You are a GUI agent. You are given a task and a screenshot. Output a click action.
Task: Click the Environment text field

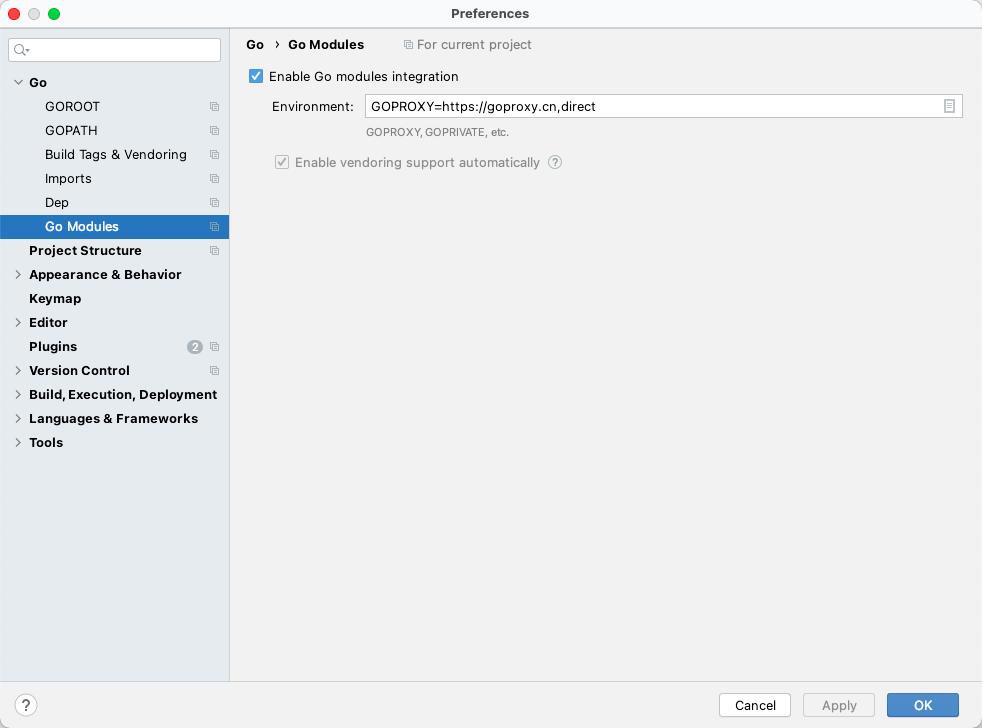(x=664, y=107)
